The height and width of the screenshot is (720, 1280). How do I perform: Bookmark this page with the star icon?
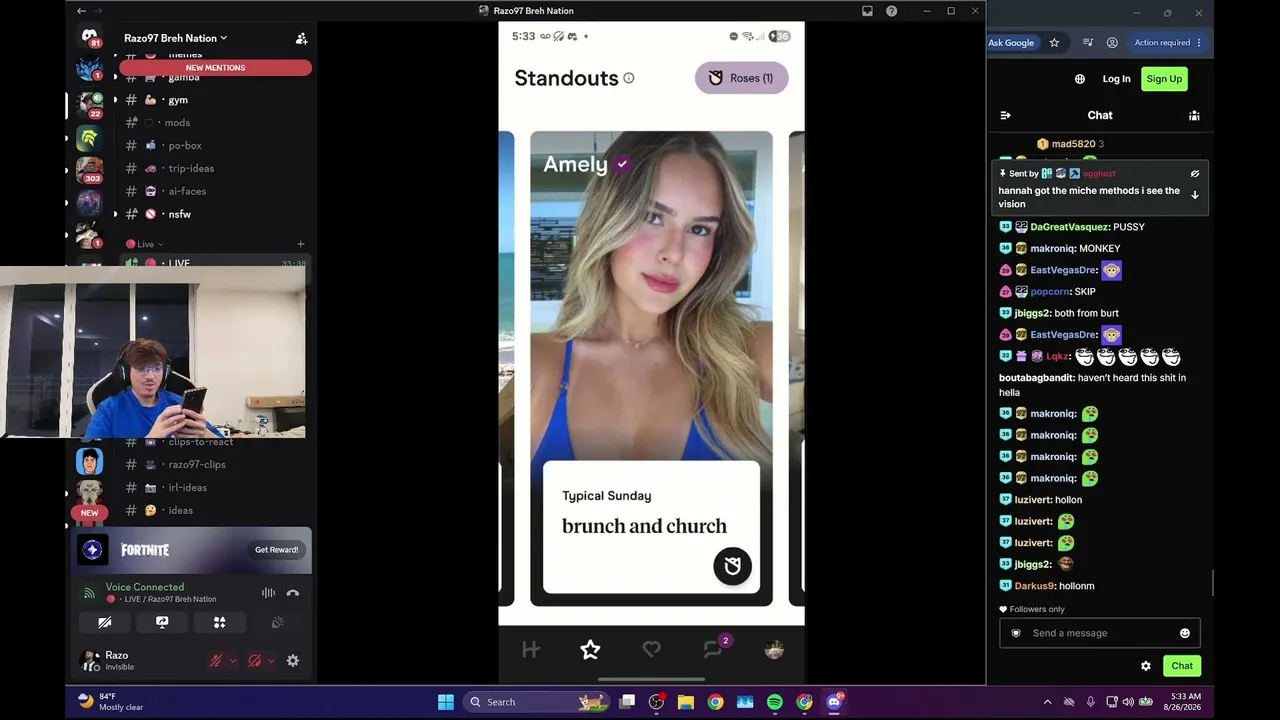(x=1054, y=43)
